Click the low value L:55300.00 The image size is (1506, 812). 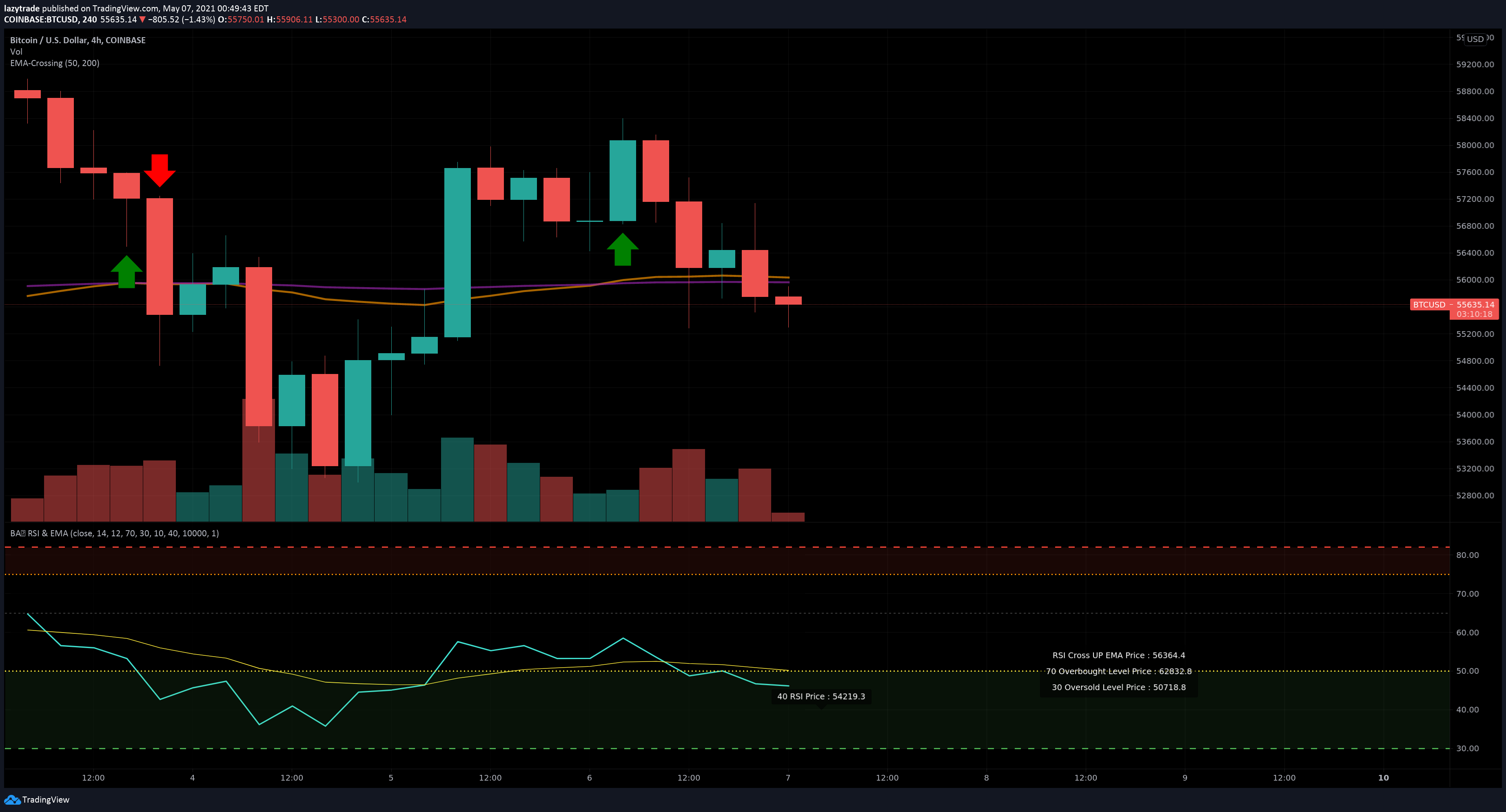click(337, 19)
